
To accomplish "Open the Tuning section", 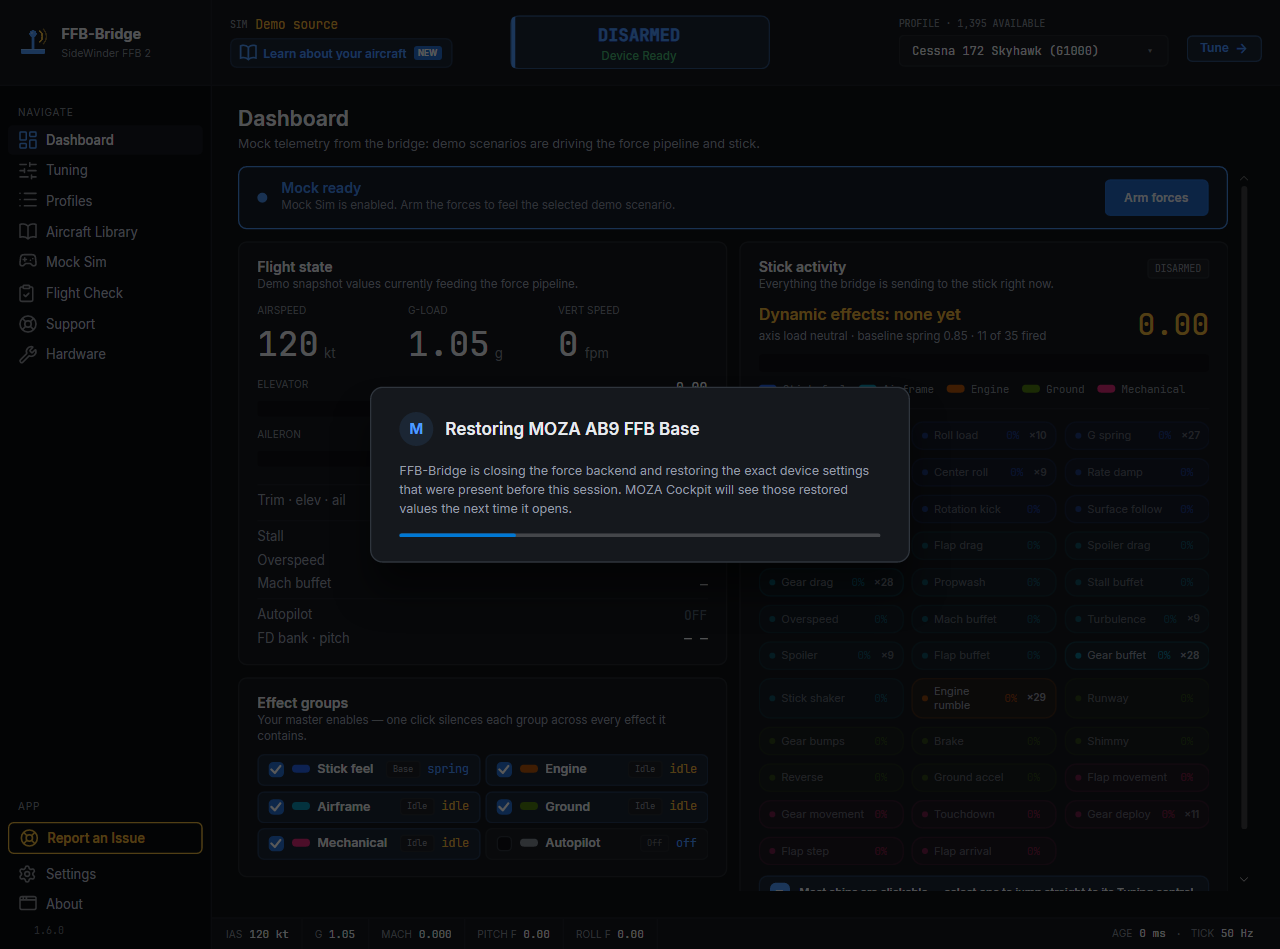I will (x=105, y=171).
